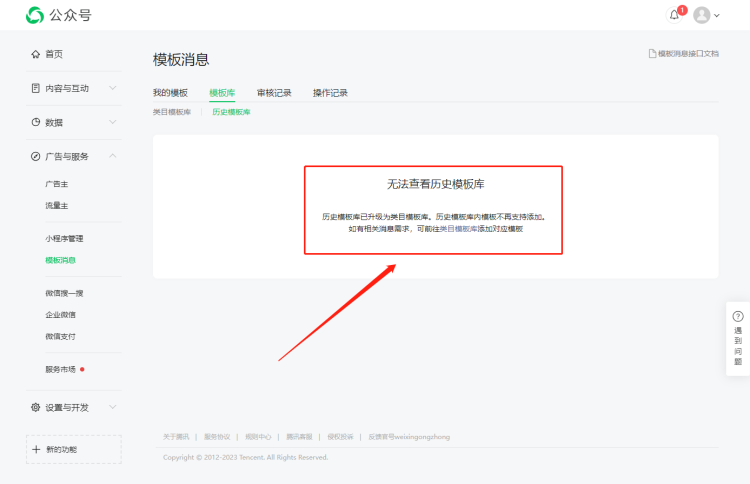Click the 首页 home icon

tap(36, 54)
